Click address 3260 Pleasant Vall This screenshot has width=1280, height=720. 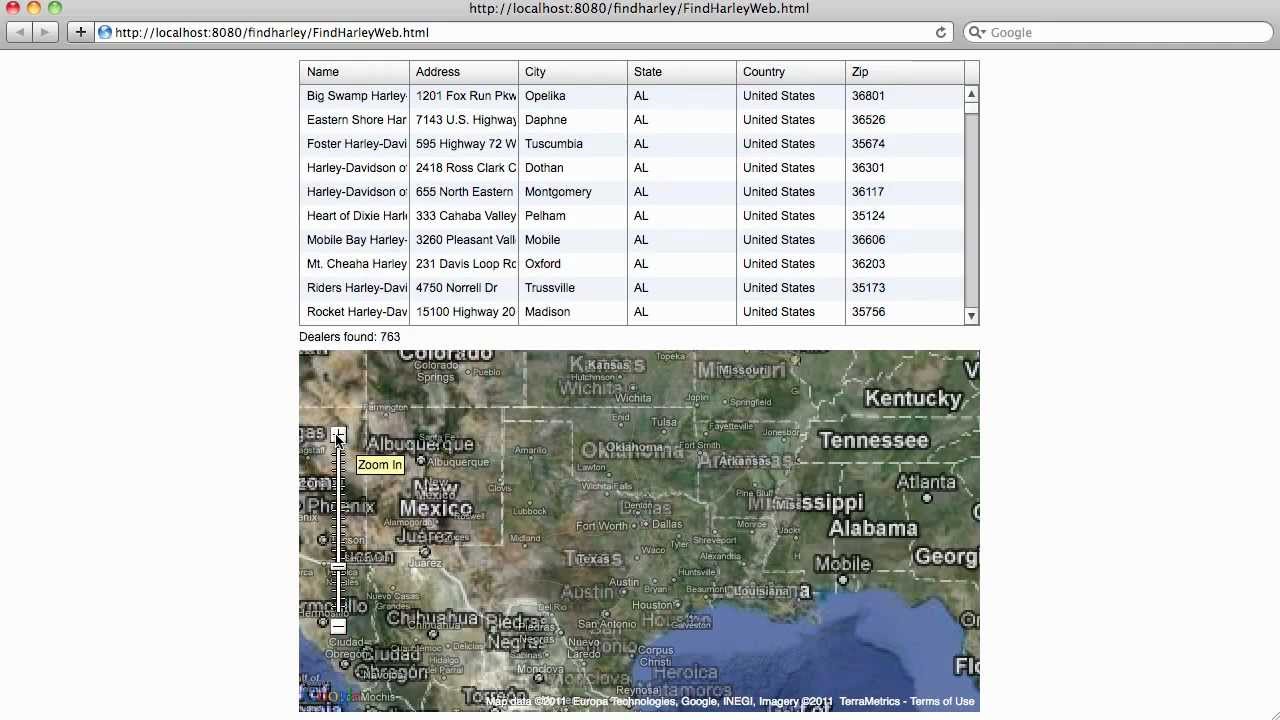[464, 240]
